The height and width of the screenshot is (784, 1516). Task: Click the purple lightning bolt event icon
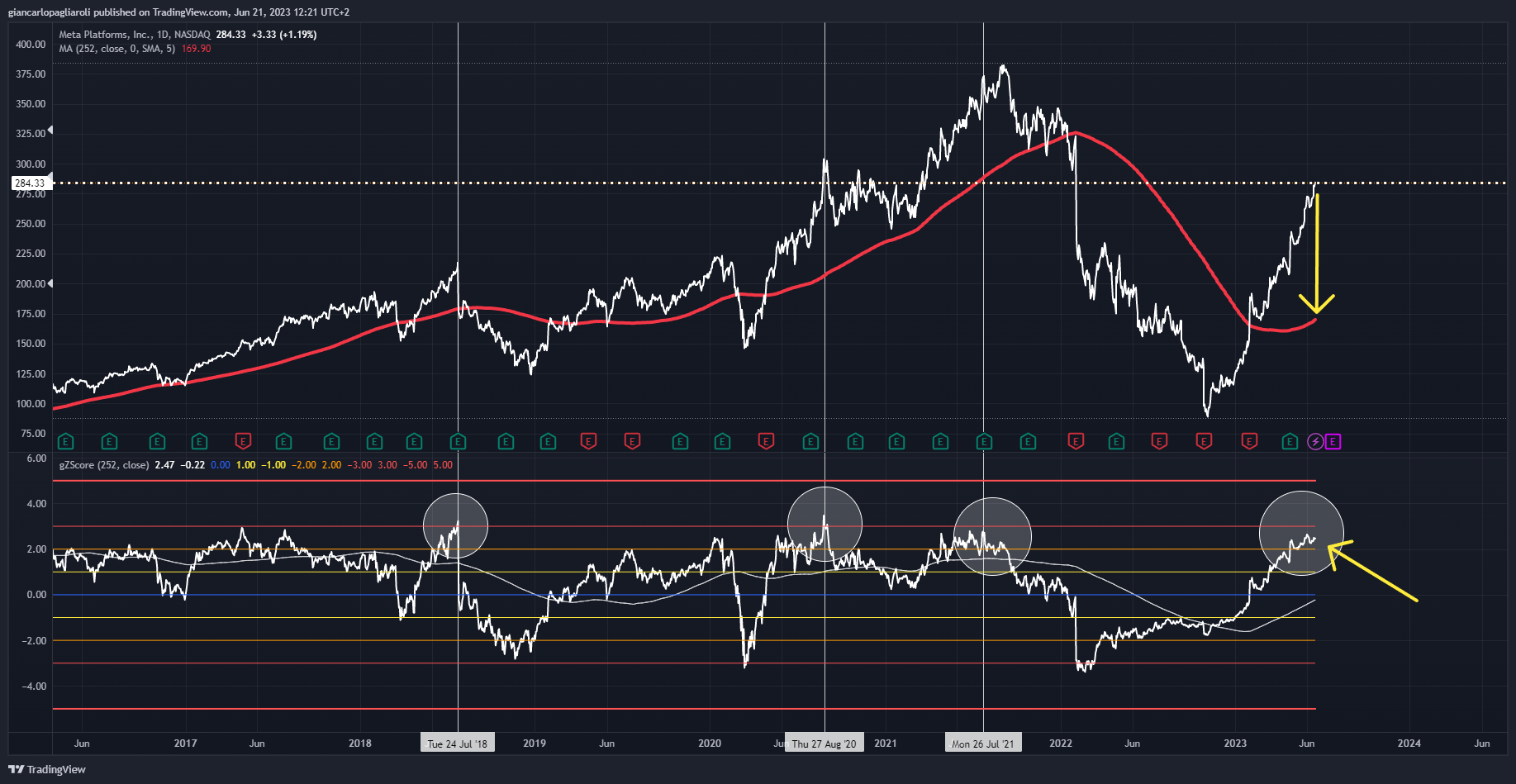click(1315, 442)
